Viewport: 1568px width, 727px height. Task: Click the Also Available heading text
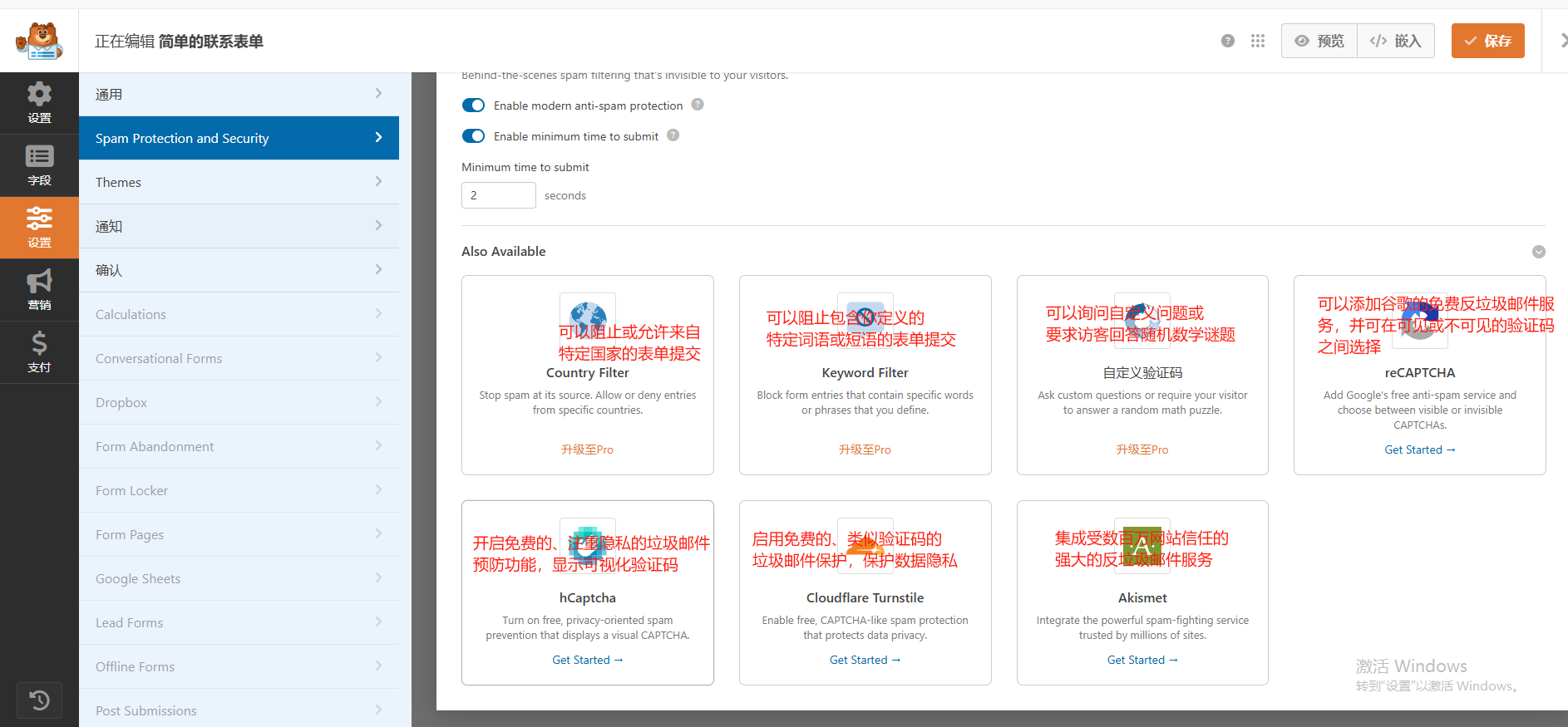point(504,251)
